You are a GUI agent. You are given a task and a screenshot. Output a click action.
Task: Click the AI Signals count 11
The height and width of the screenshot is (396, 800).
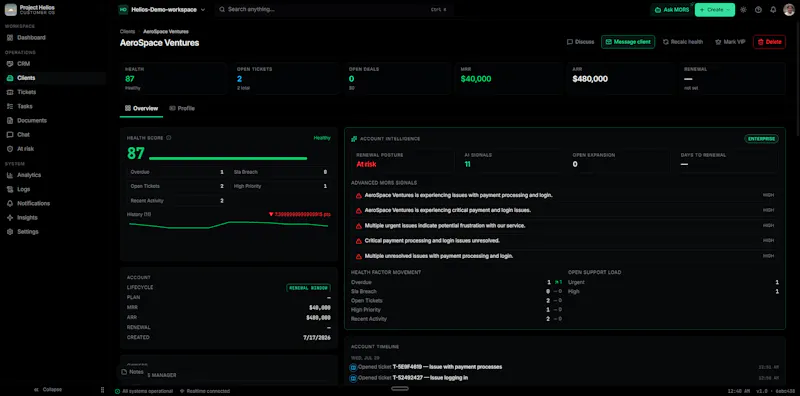point(467,164)
